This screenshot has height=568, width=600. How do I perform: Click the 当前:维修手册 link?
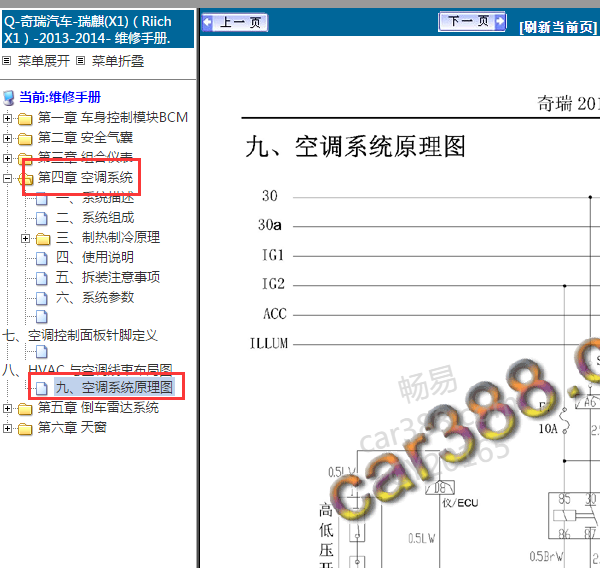[x=60, y=97]
